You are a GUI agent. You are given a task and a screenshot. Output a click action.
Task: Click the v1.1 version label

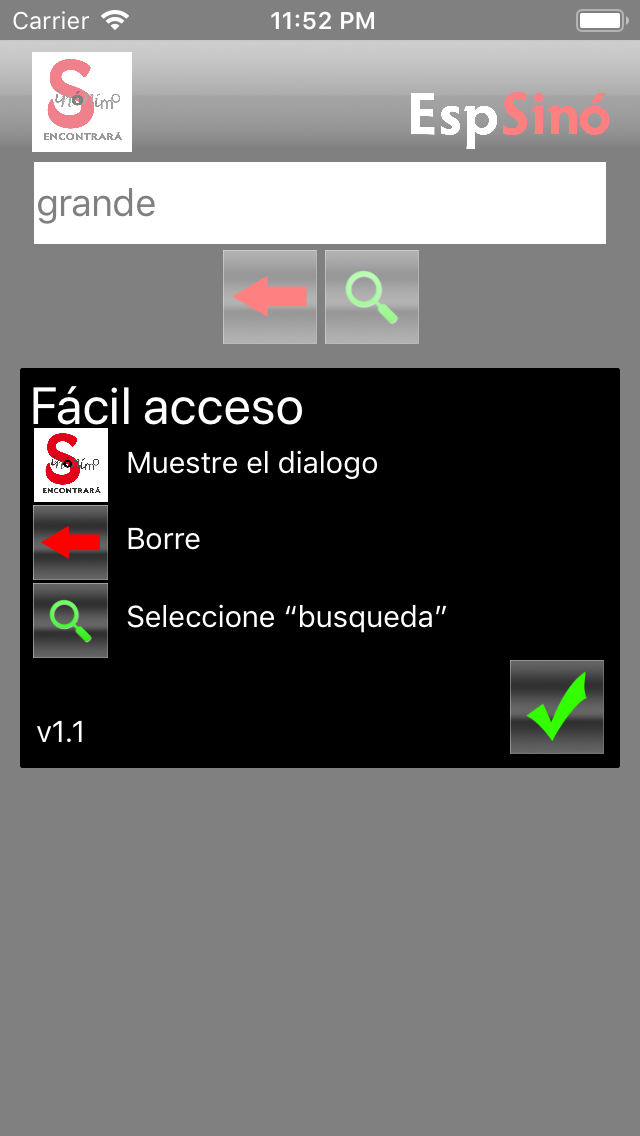pos(61,732)
